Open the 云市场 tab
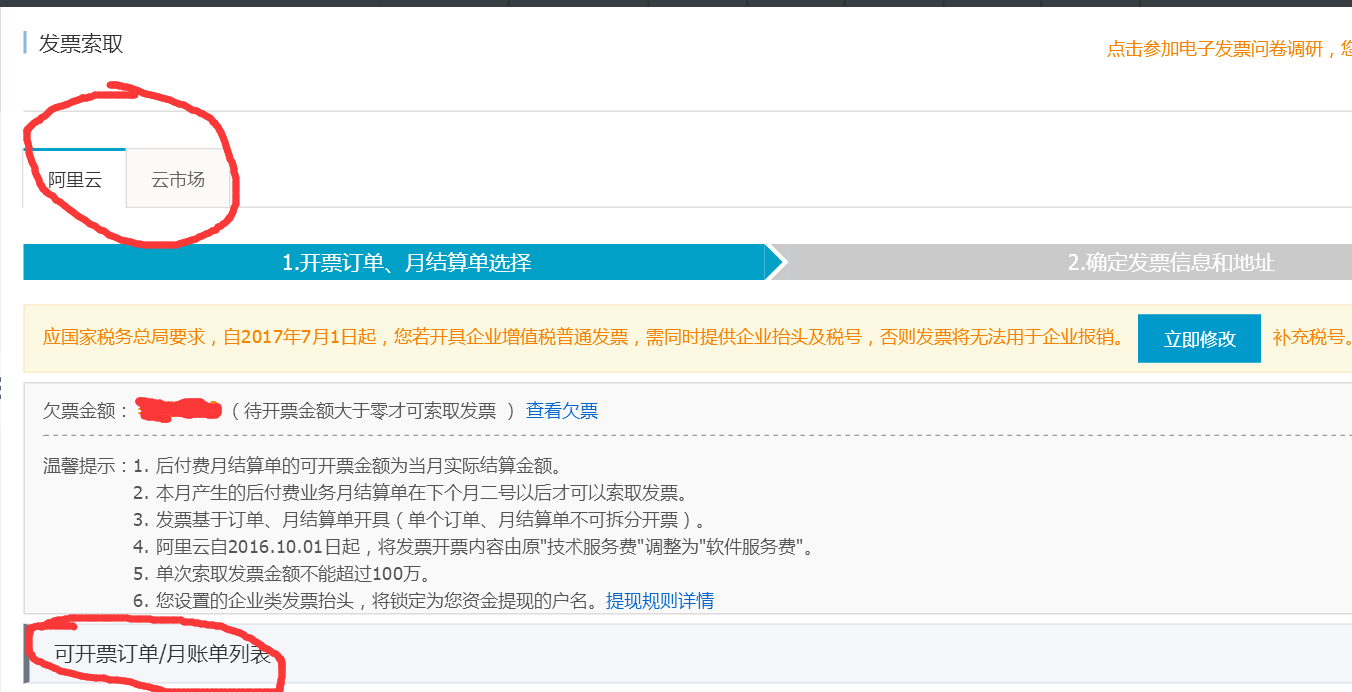The height and width of the screenshot is (692, 1352). (178, 179)
